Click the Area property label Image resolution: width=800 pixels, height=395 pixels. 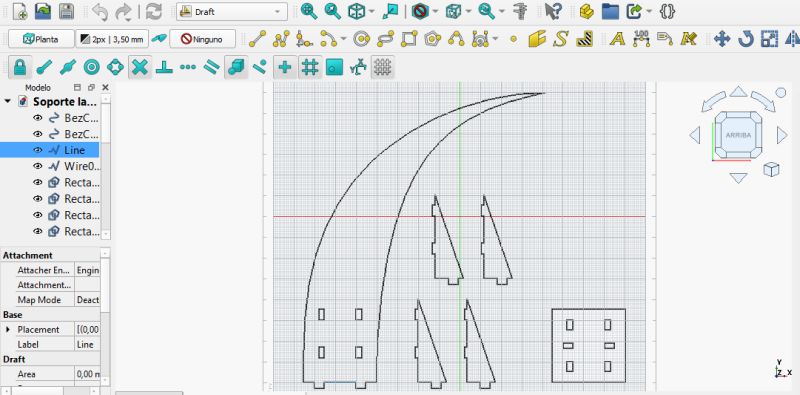pos(27,374)
